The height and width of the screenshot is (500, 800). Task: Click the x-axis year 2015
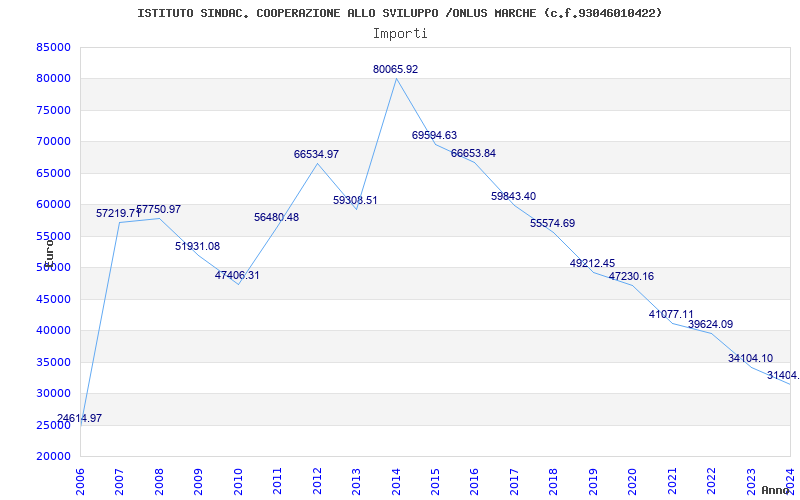point(435,481)
